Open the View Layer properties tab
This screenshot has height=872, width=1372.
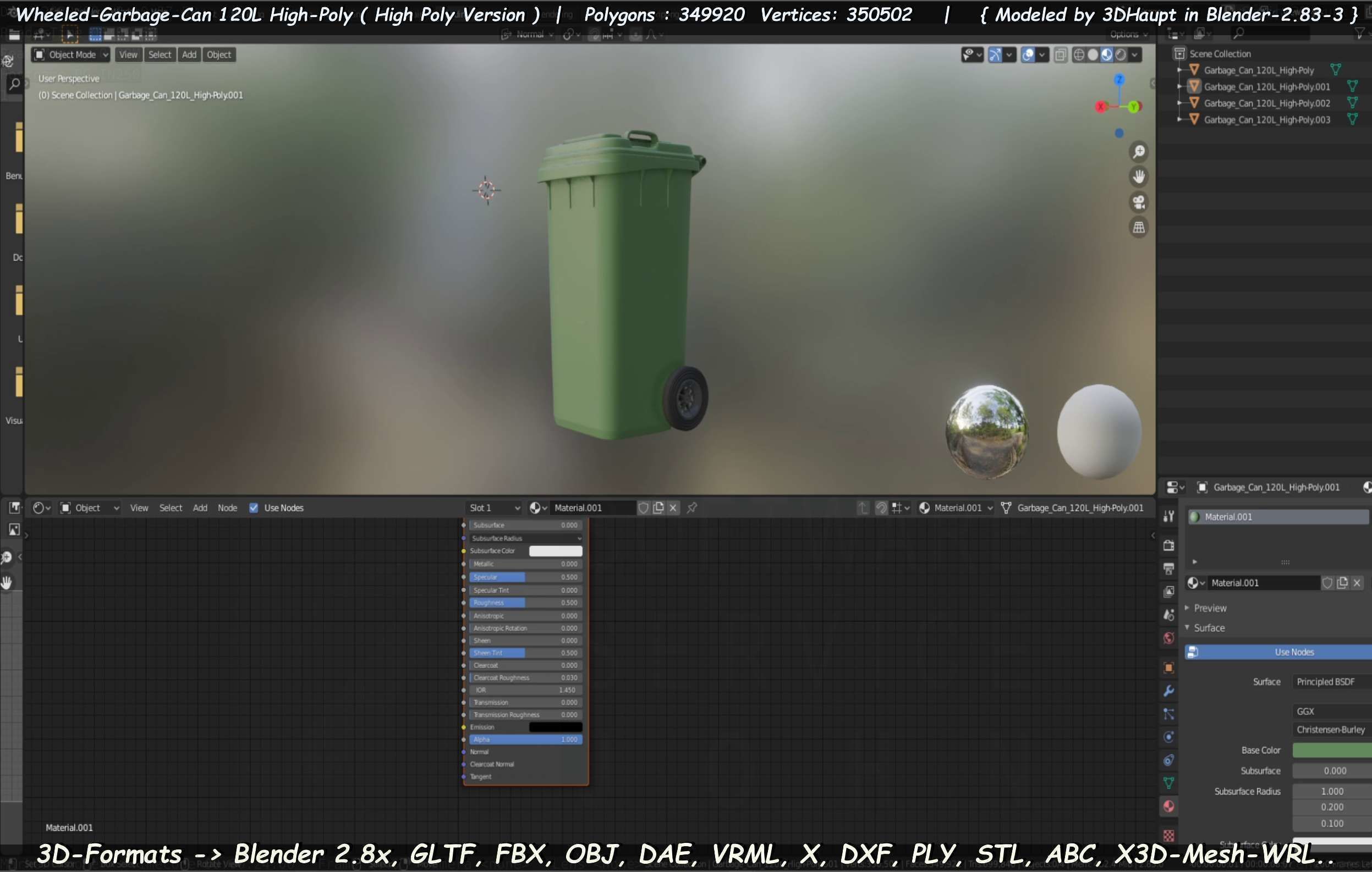1168,591
